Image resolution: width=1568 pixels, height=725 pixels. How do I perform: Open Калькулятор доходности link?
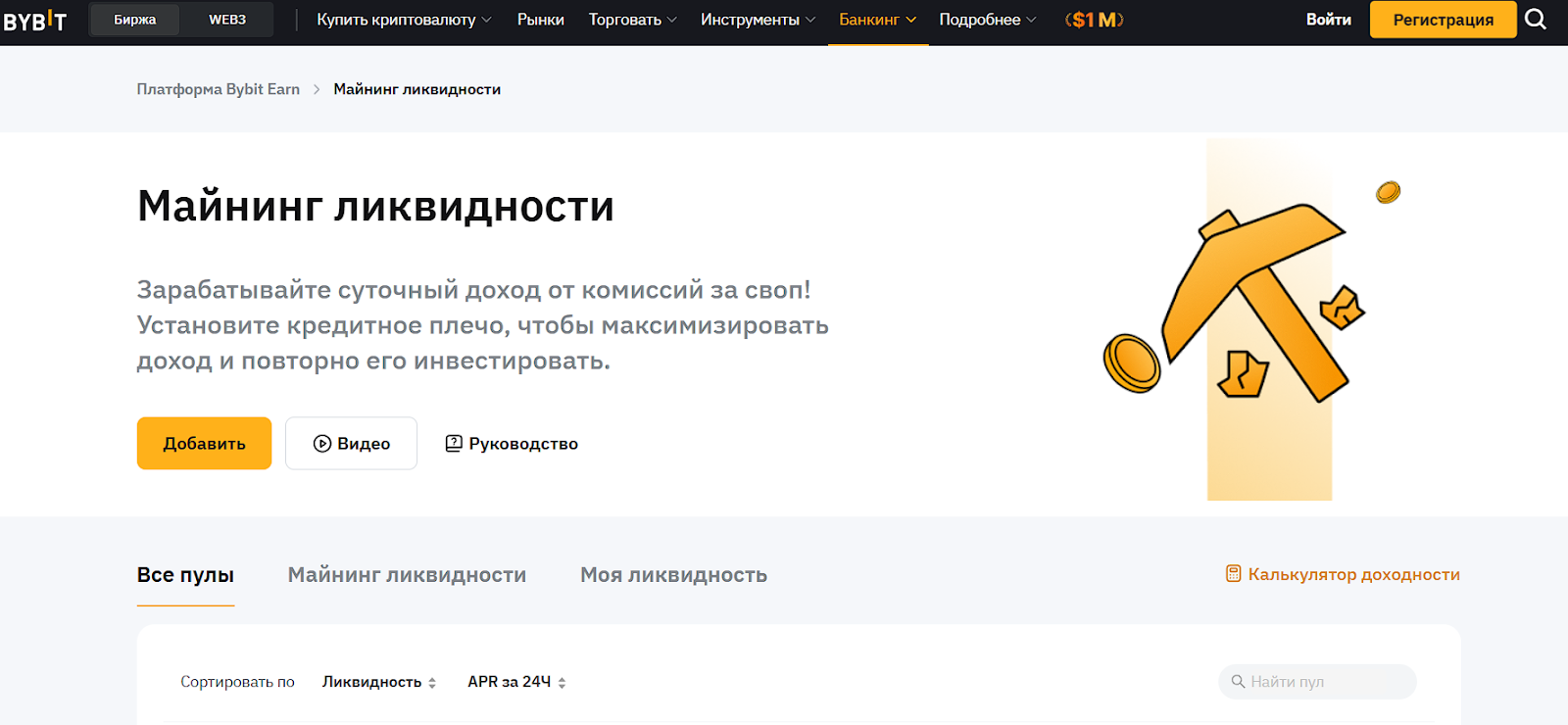tap(1343, 574)
